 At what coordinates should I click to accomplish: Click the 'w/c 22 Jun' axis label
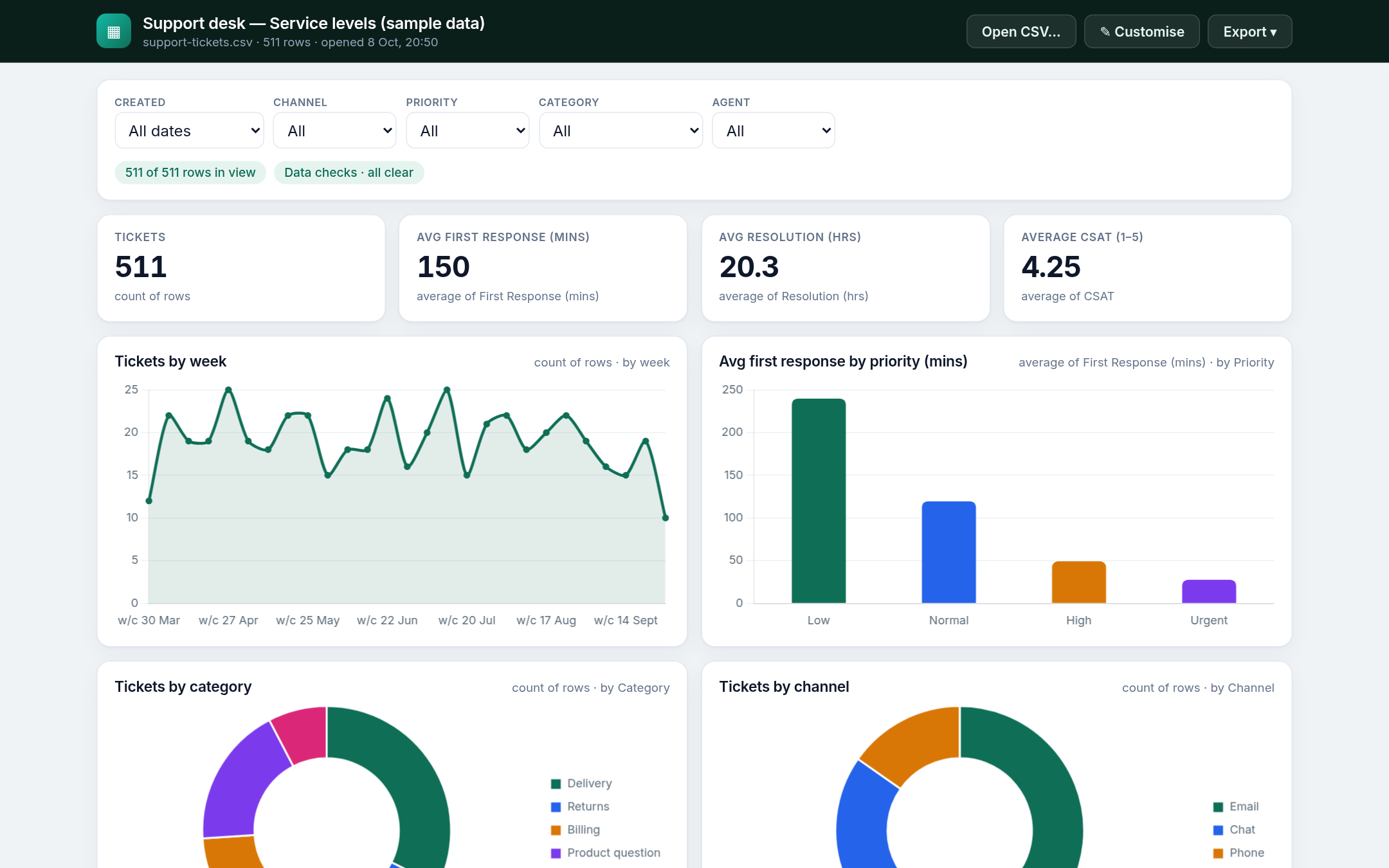[x=387, y=620]
